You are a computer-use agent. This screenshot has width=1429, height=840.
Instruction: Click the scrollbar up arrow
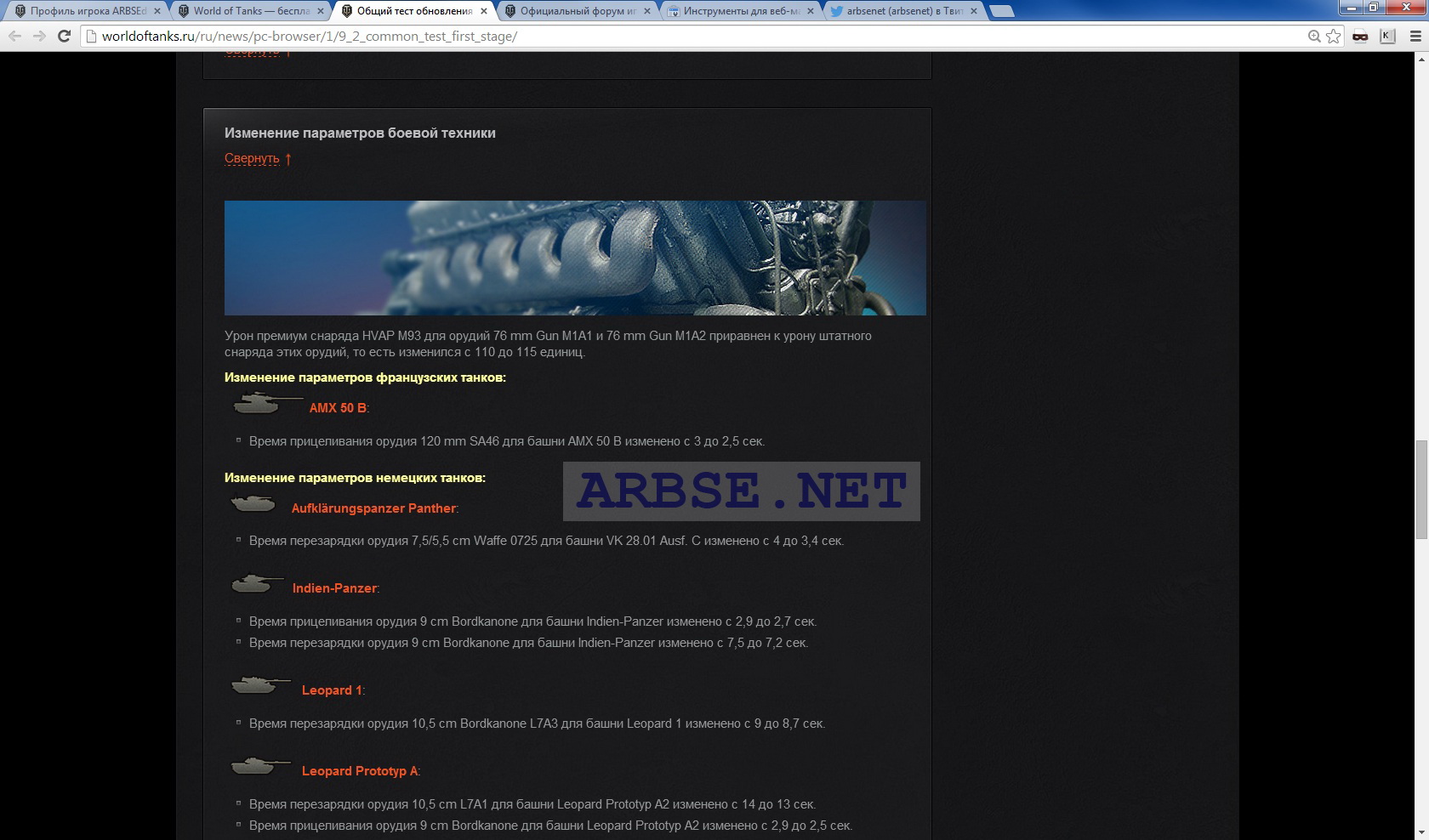(x=1421, y=59)
